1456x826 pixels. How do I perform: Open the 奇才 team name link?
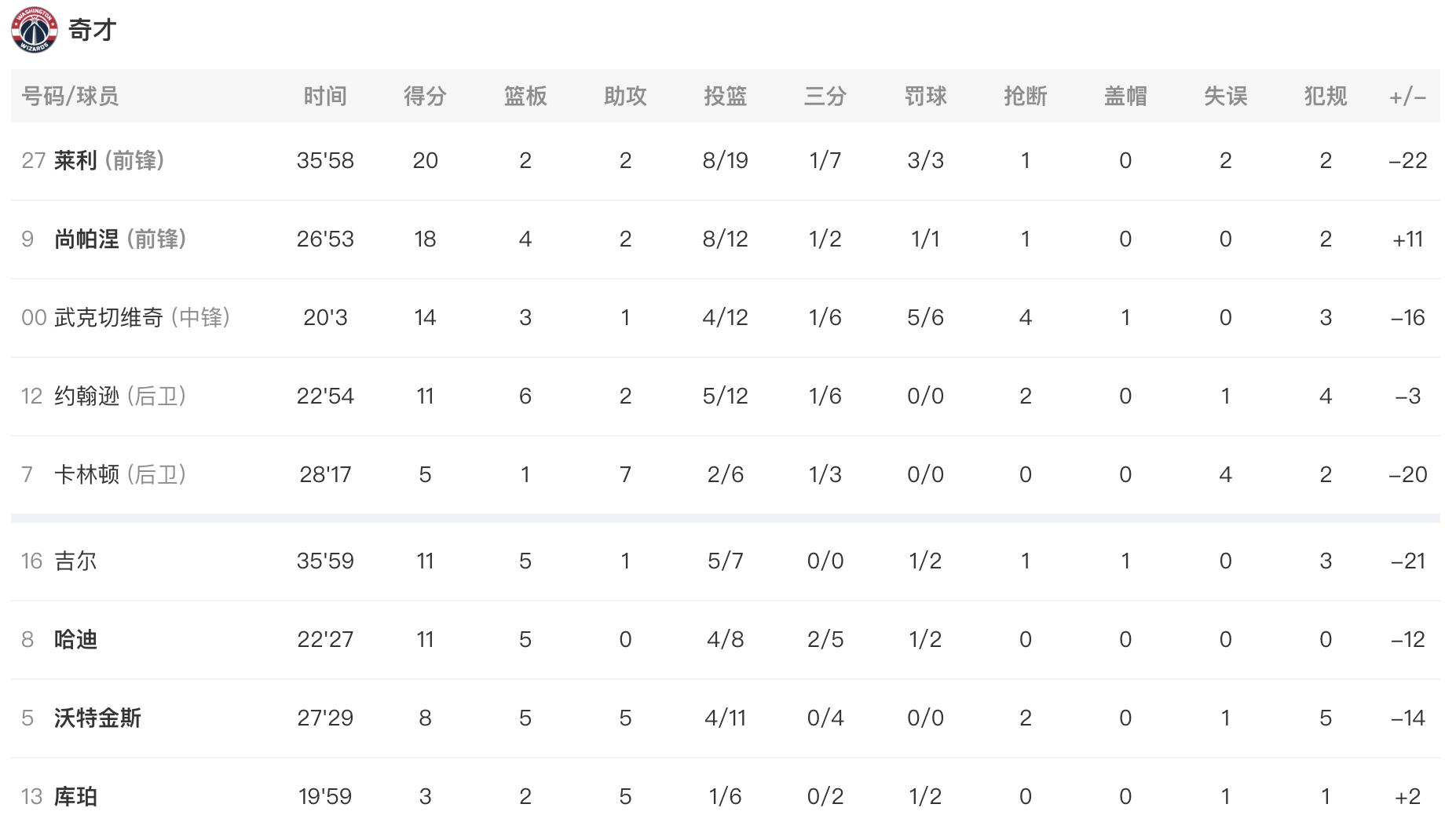(x=93, y=30)
